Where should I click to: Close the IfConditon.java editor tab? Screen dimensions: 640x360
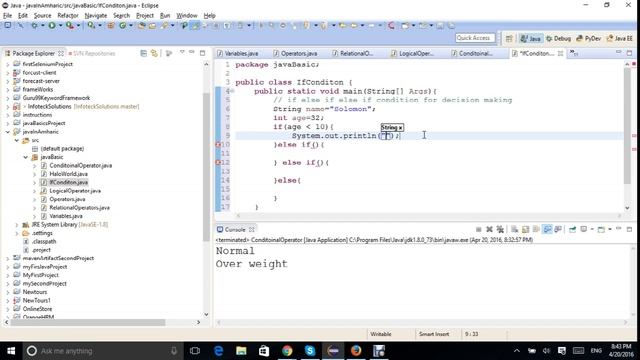coord(560,53)
